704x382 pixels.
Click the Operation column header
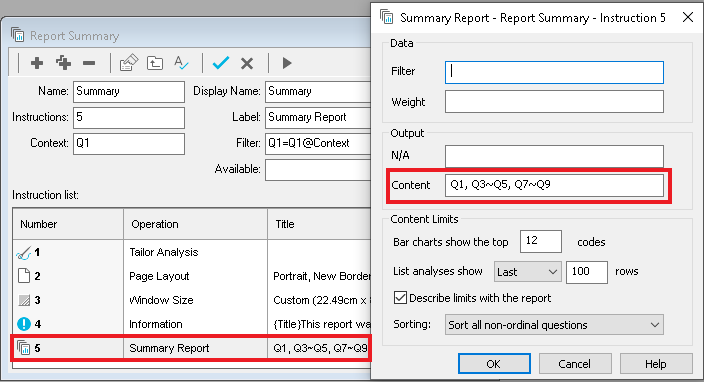click(x=195, y=224)
